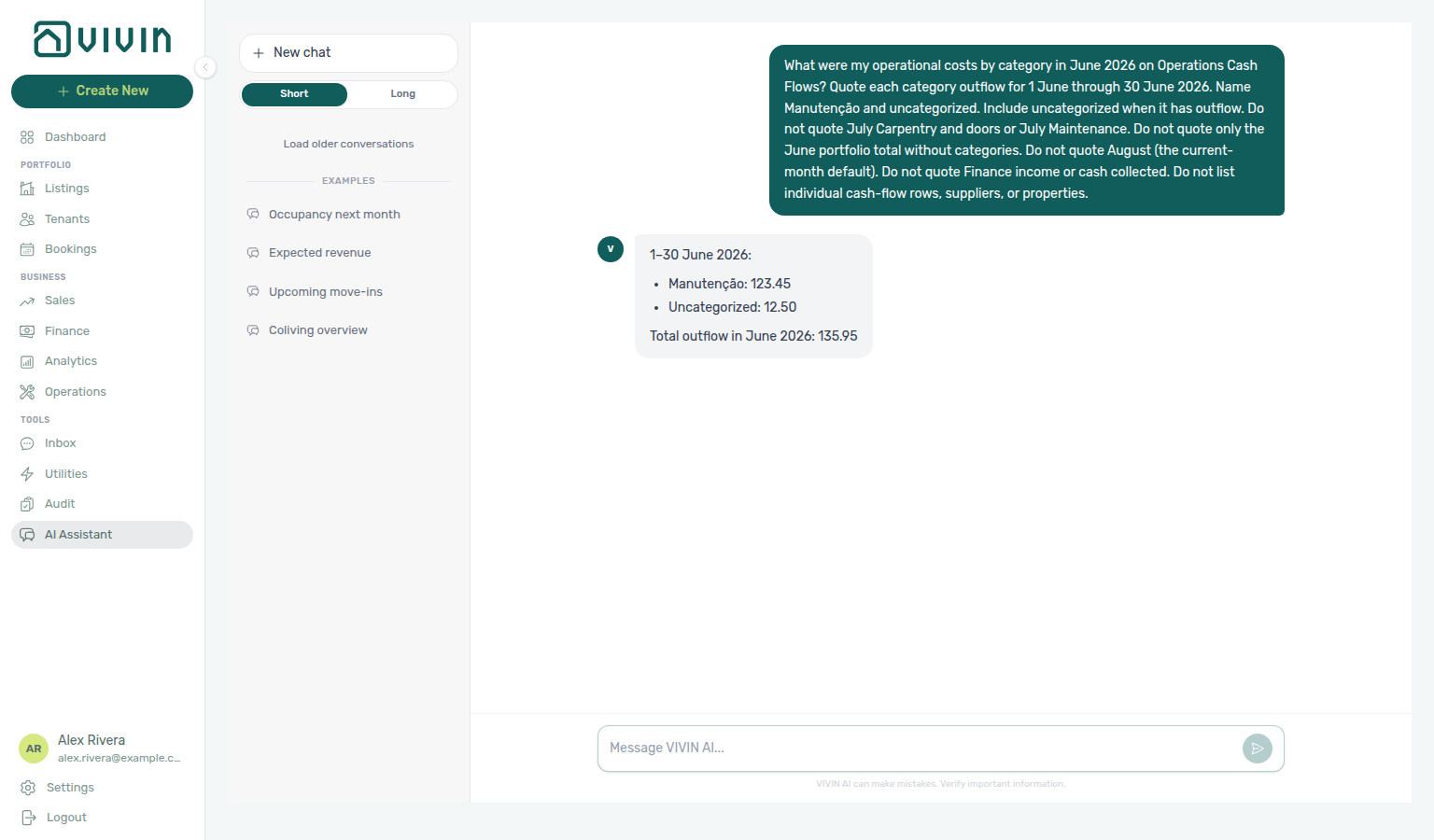Choose Coliving overview example
This screenshot has height=840, width=1434.
(348, 330)
